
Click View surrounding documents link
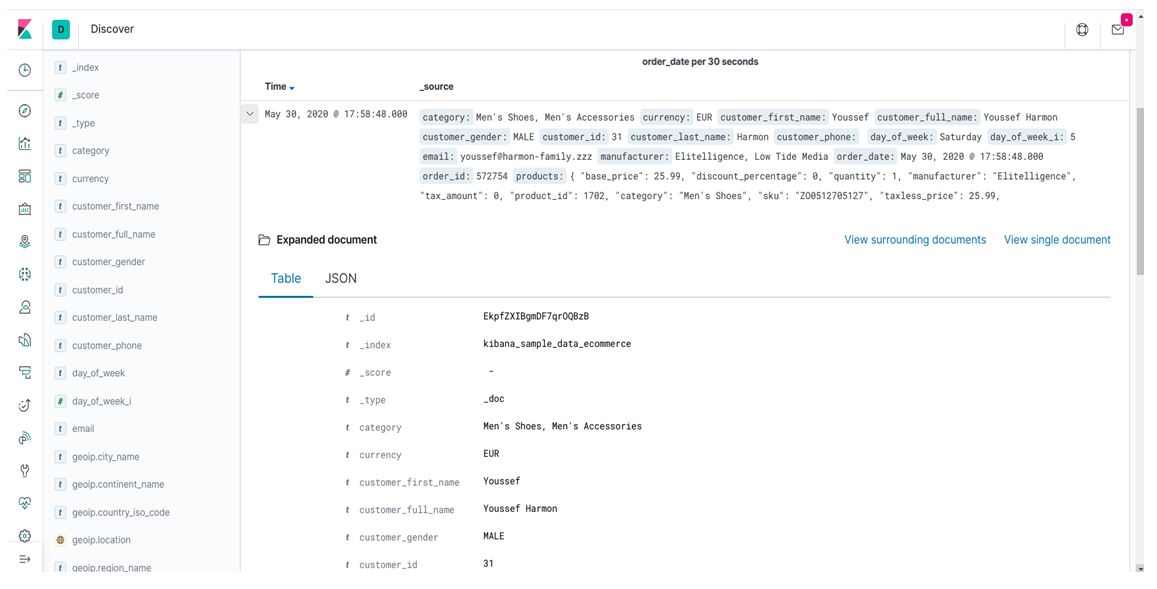click(915, 240)
